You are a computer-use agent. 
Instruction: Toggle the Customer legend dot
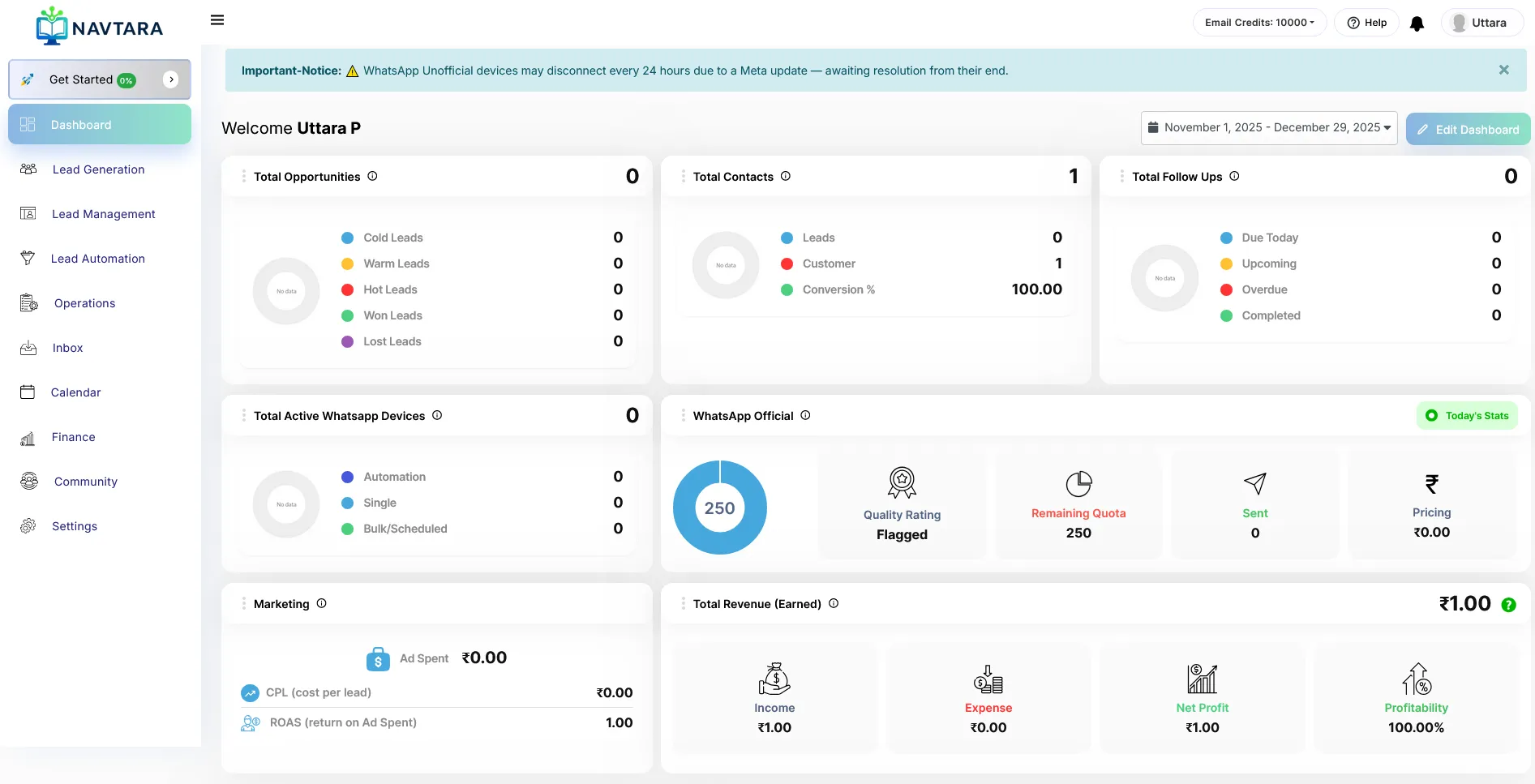pos(787,263)
